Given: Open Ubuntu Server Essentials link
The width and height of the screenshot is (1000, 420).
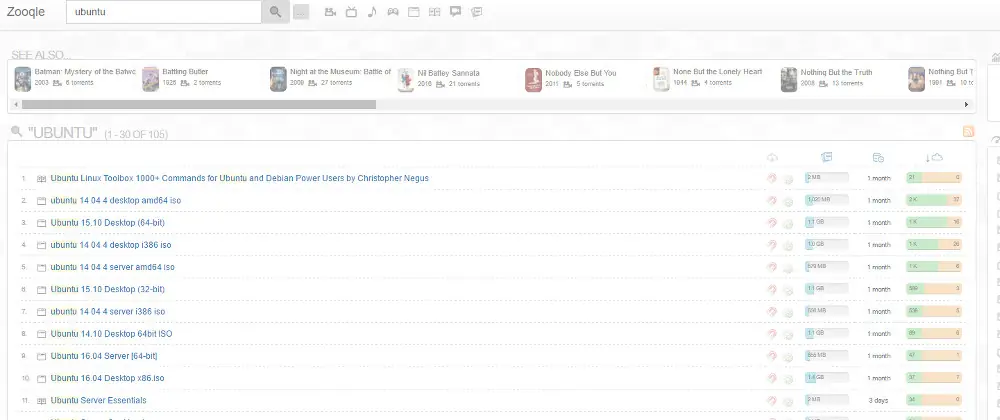Looking at the screenshot, I should pos(98,400).
